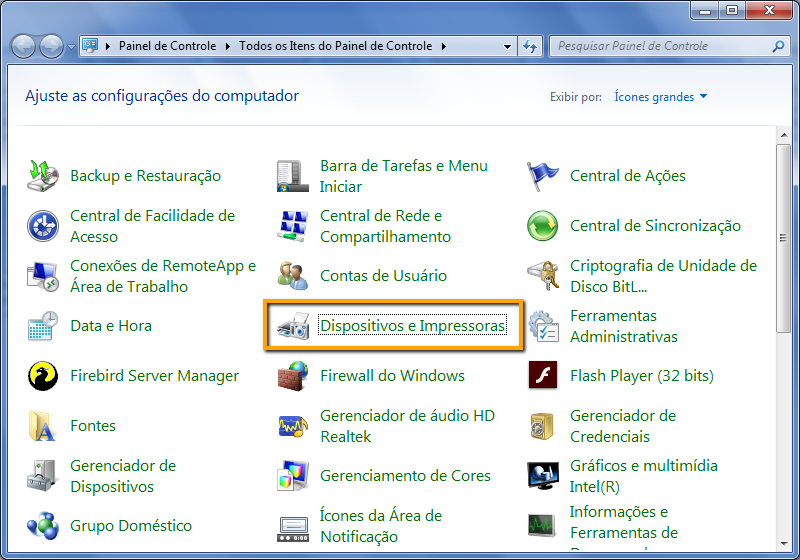
Task: Select the Painel de Controle breadcrumb
Action: 167,46
